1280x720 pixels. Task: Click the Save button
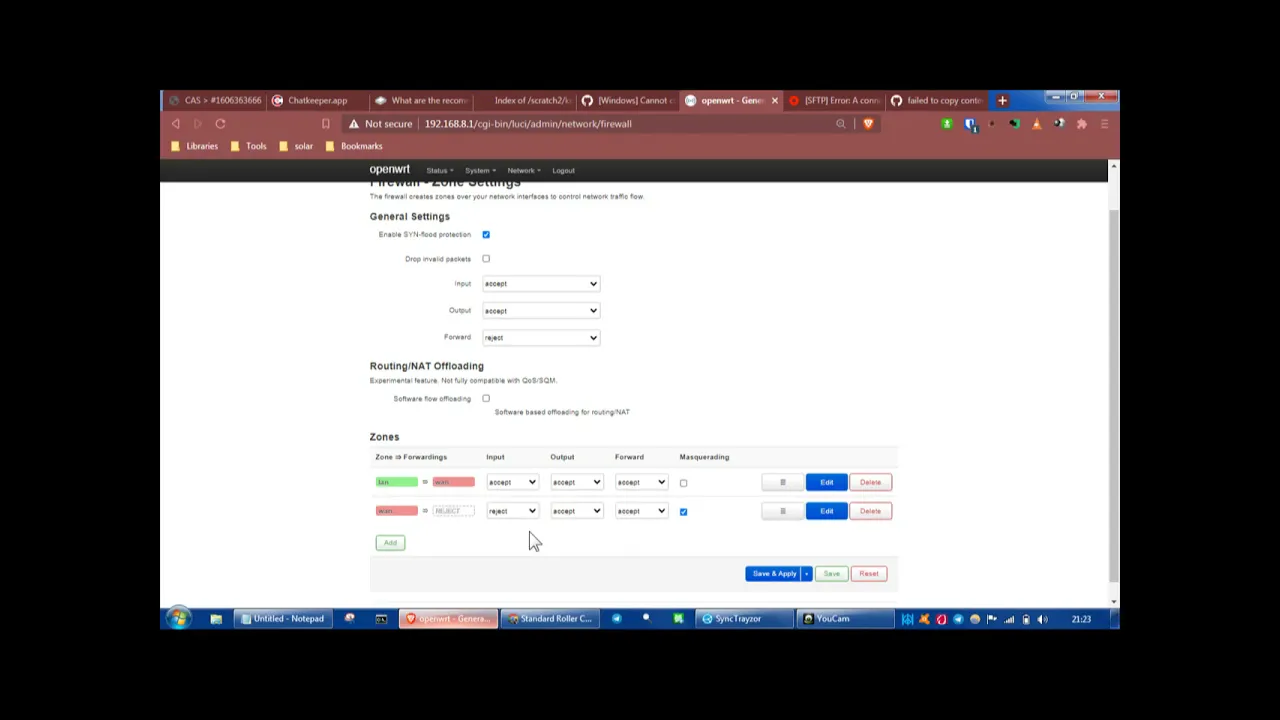(x=832, y=574)
